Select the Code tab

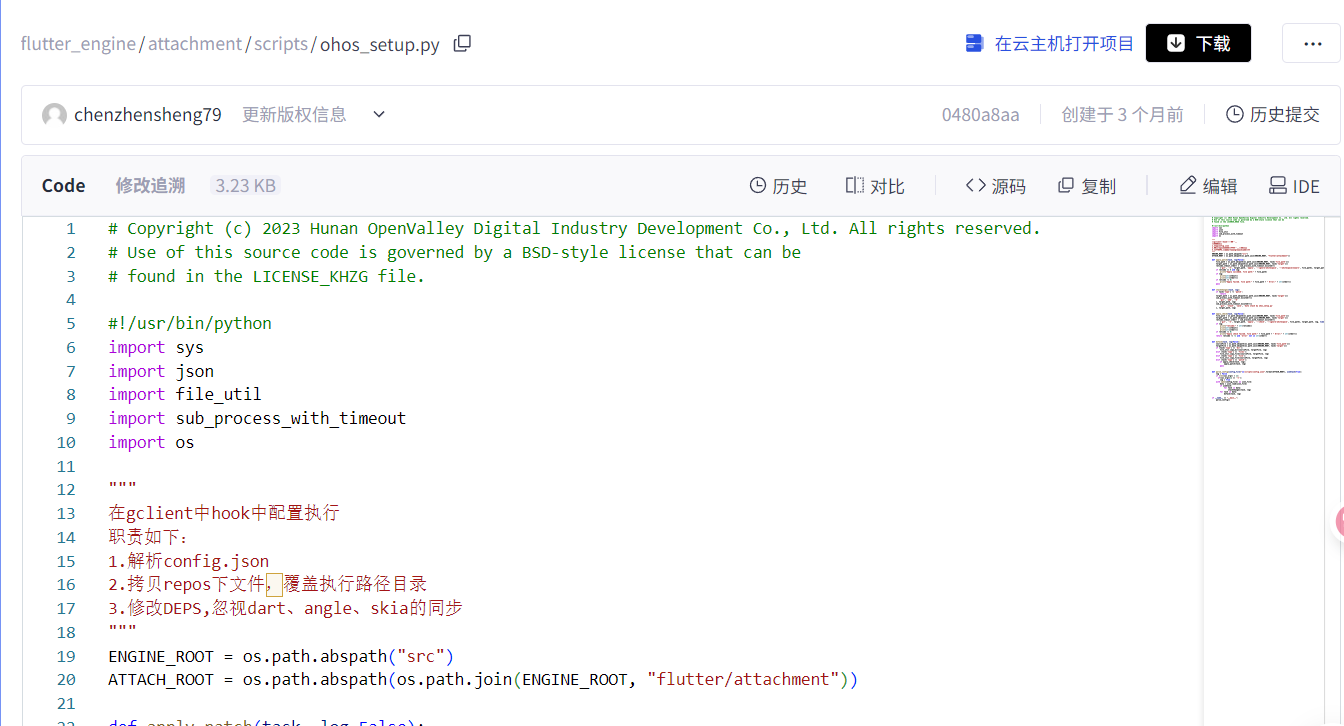pos(63,186)
